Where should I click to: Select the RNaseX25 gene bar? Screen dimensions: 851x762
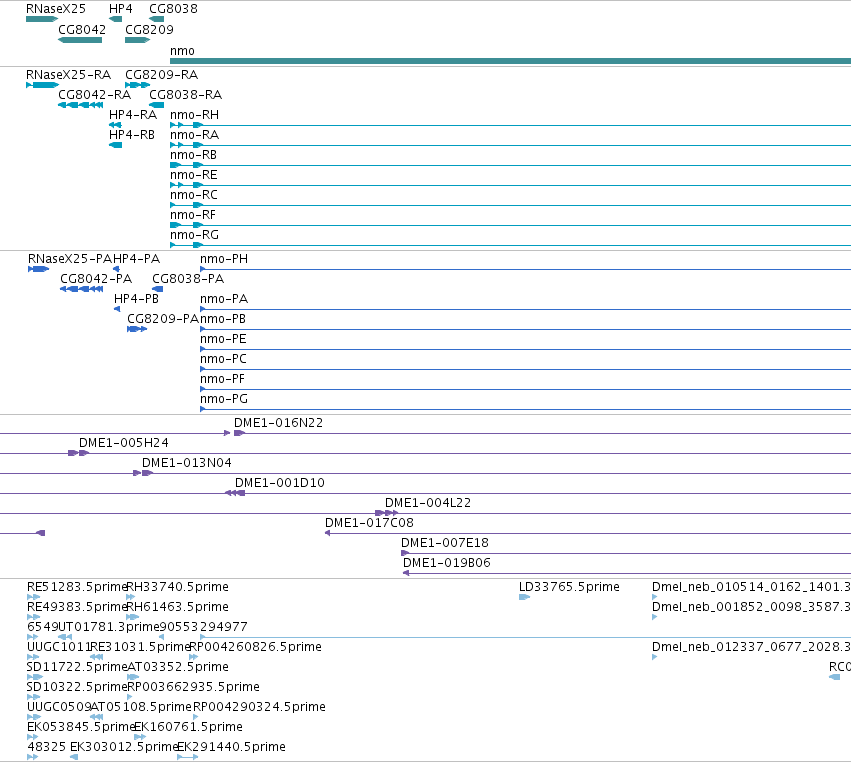[42, 19]
